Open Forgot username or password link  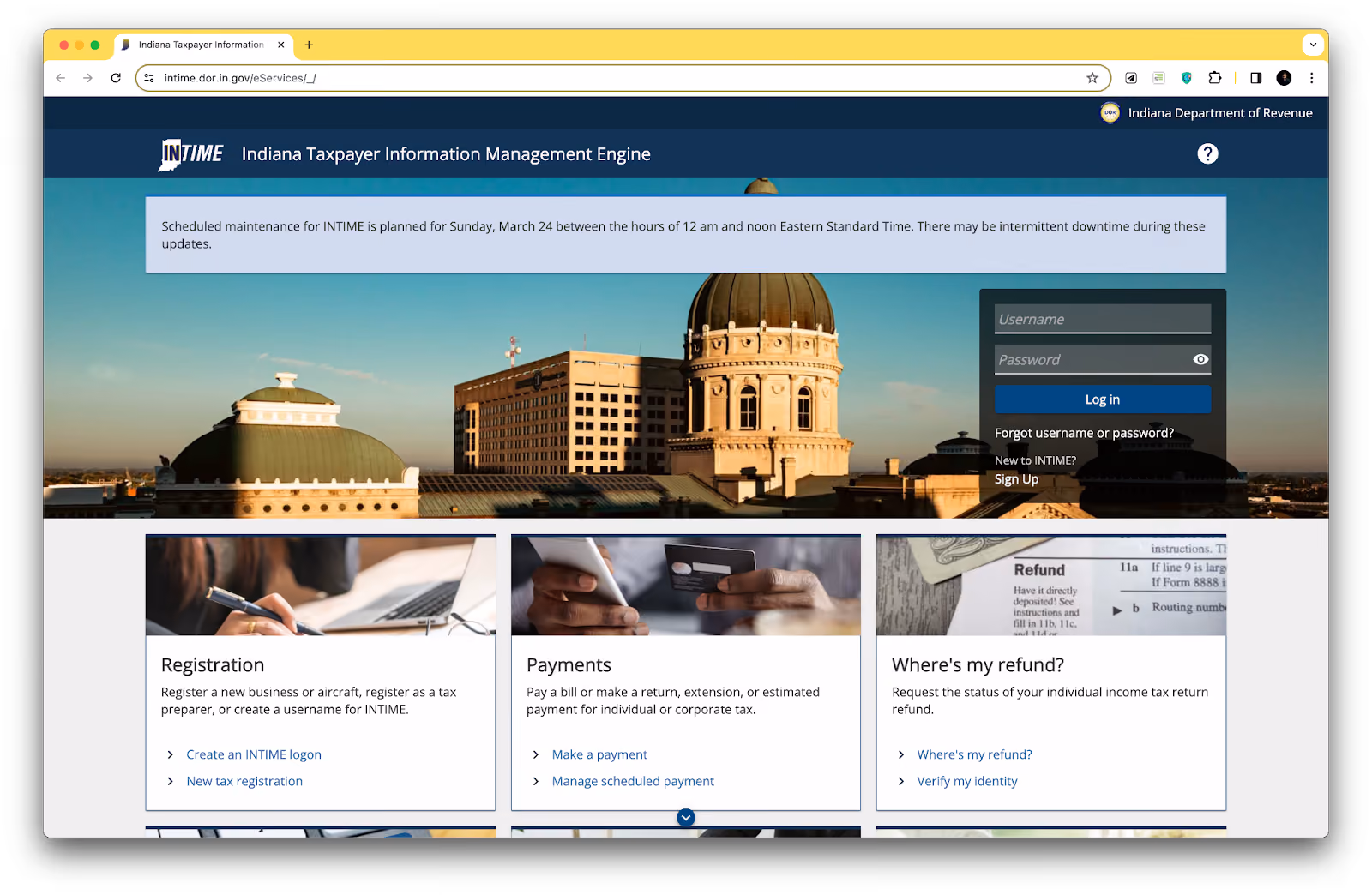pos(1084,433)
